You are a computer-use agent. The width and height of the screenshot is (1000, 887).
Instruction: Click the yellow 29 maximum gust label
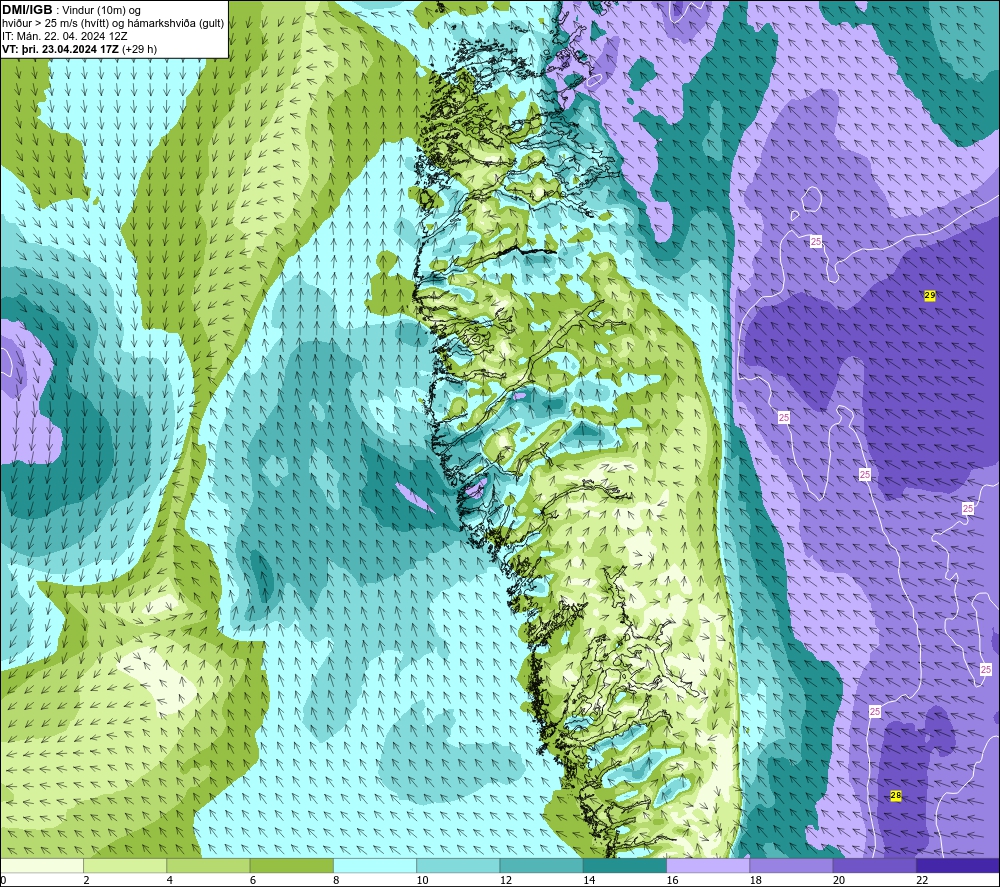930,295
